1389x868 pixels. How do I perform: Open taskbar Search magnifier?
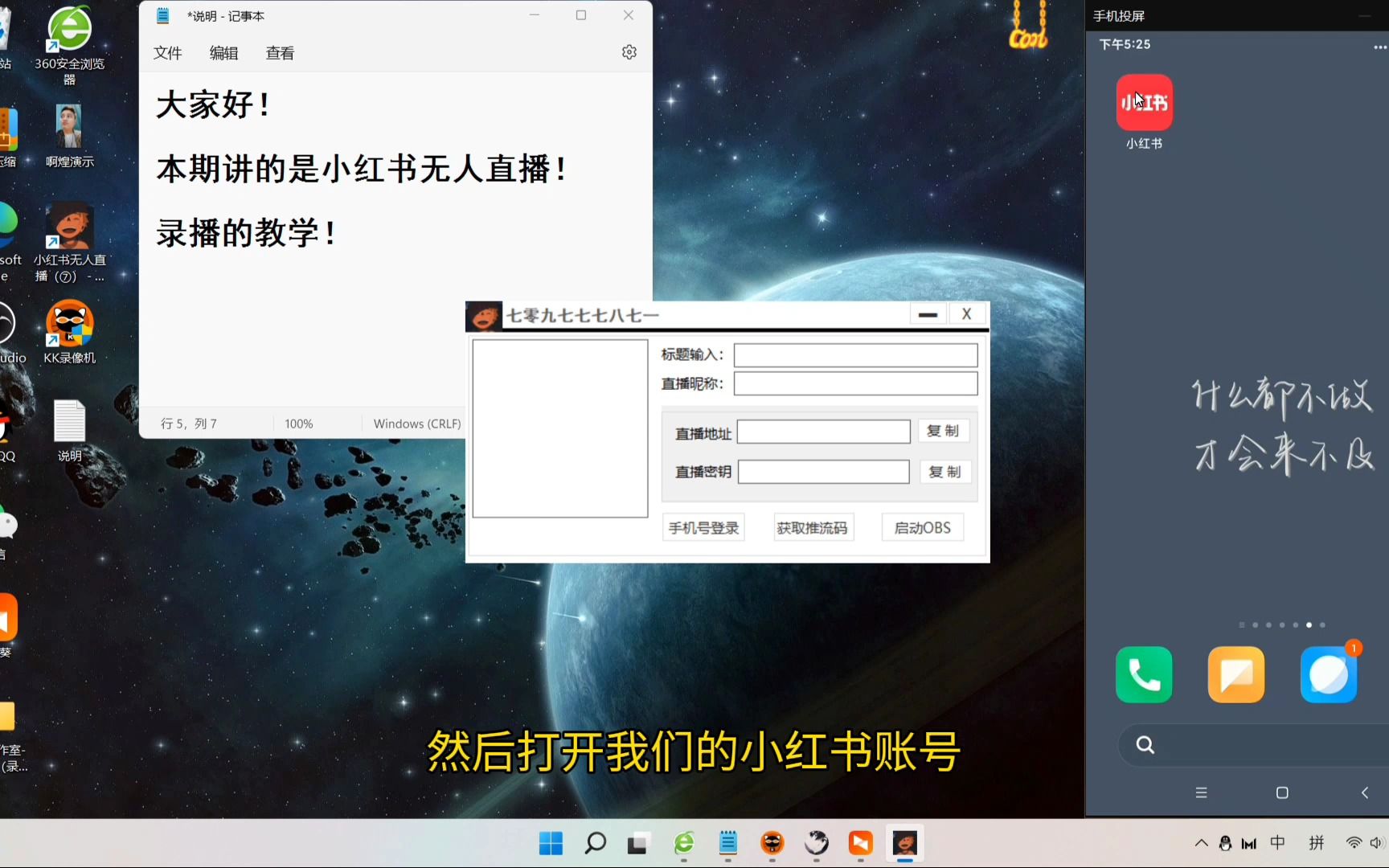595,843
